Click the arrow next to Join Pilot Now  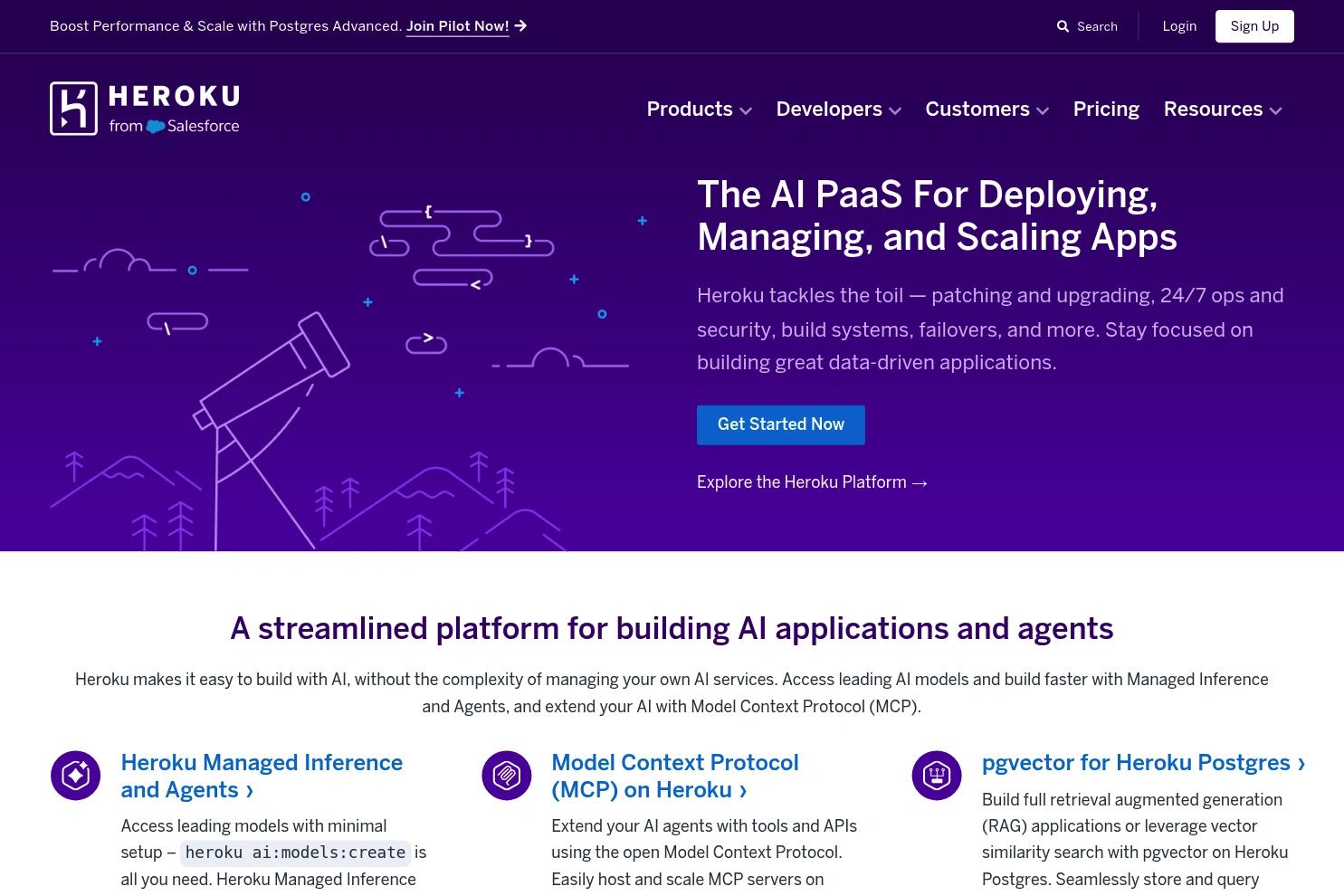pos(520,26)
